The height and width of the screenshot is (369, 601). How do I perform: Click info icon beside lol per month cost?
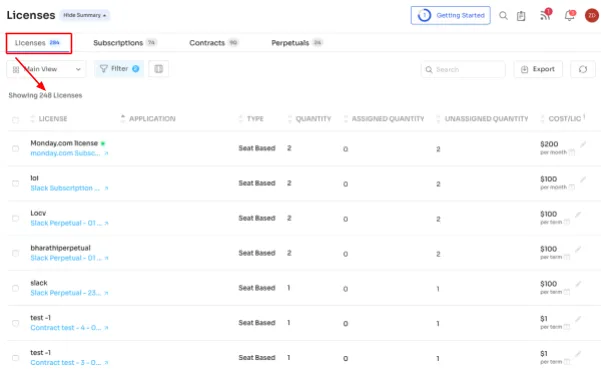point(572,187)
